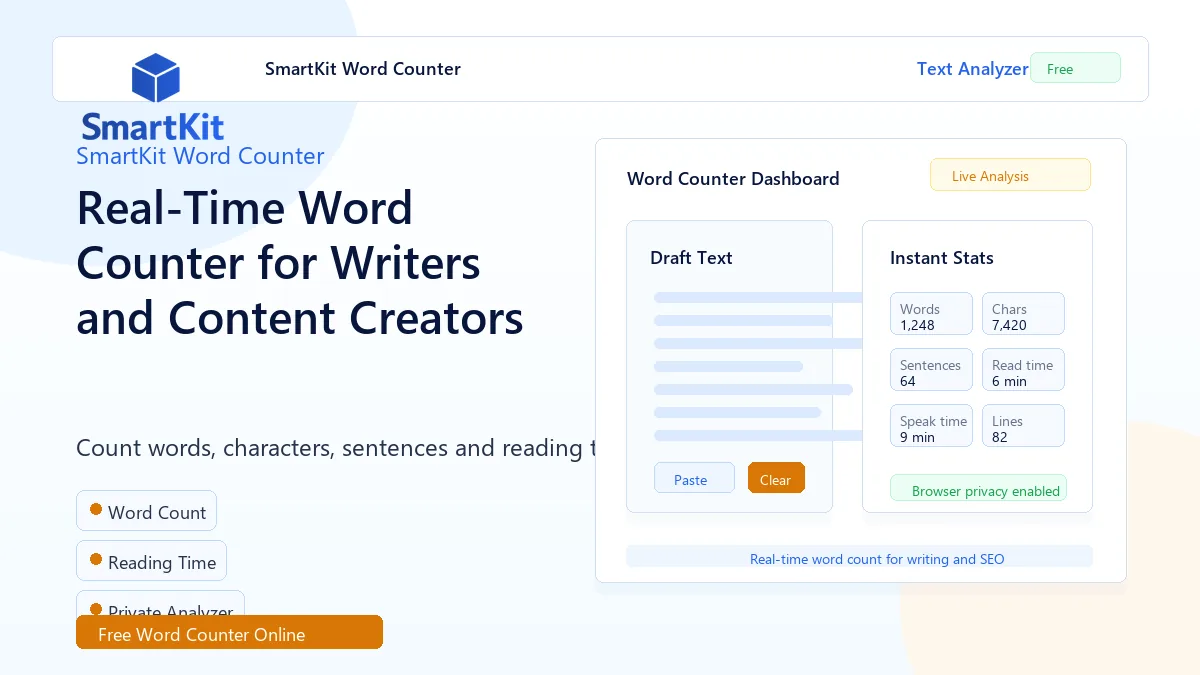Screen dimensions: 1200x675
Task: Click the green Free badge
Action: tap(1075, 68)
